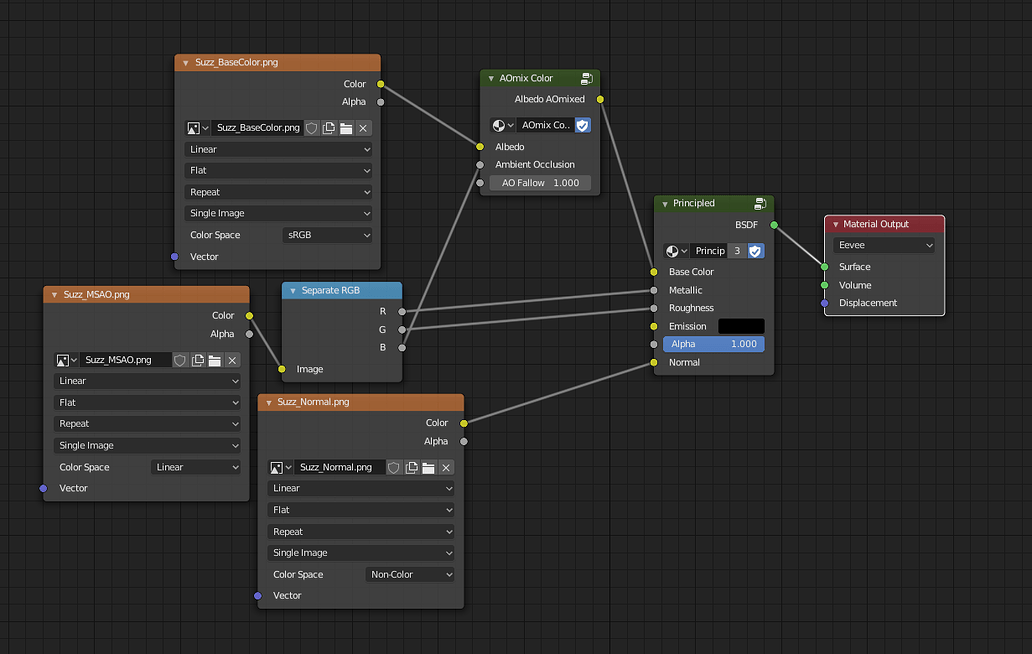This screenshot has width=1032, height=654.
Task: Open node tree browser in Principled node
Action: click(676, 251)
